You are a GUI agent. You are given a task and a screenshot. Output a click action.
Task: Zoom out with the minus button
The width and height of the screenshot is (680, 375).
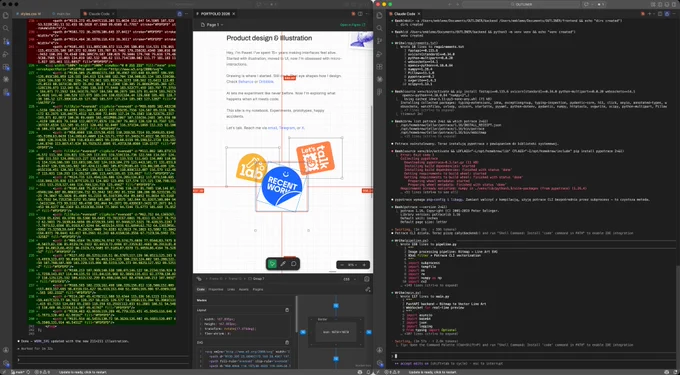342,265
